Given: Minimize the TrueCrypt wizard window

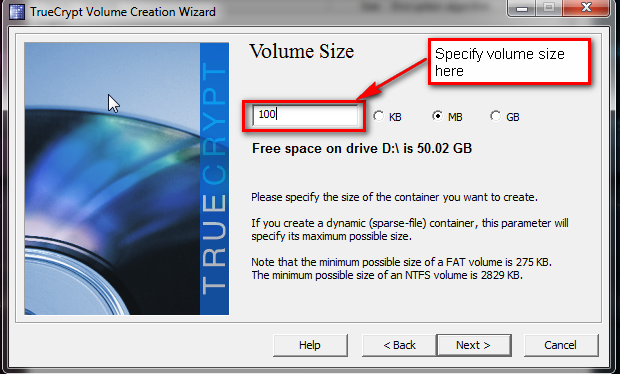Looking at the screenshot, I should pyautogui.click(x=522, y=8).
